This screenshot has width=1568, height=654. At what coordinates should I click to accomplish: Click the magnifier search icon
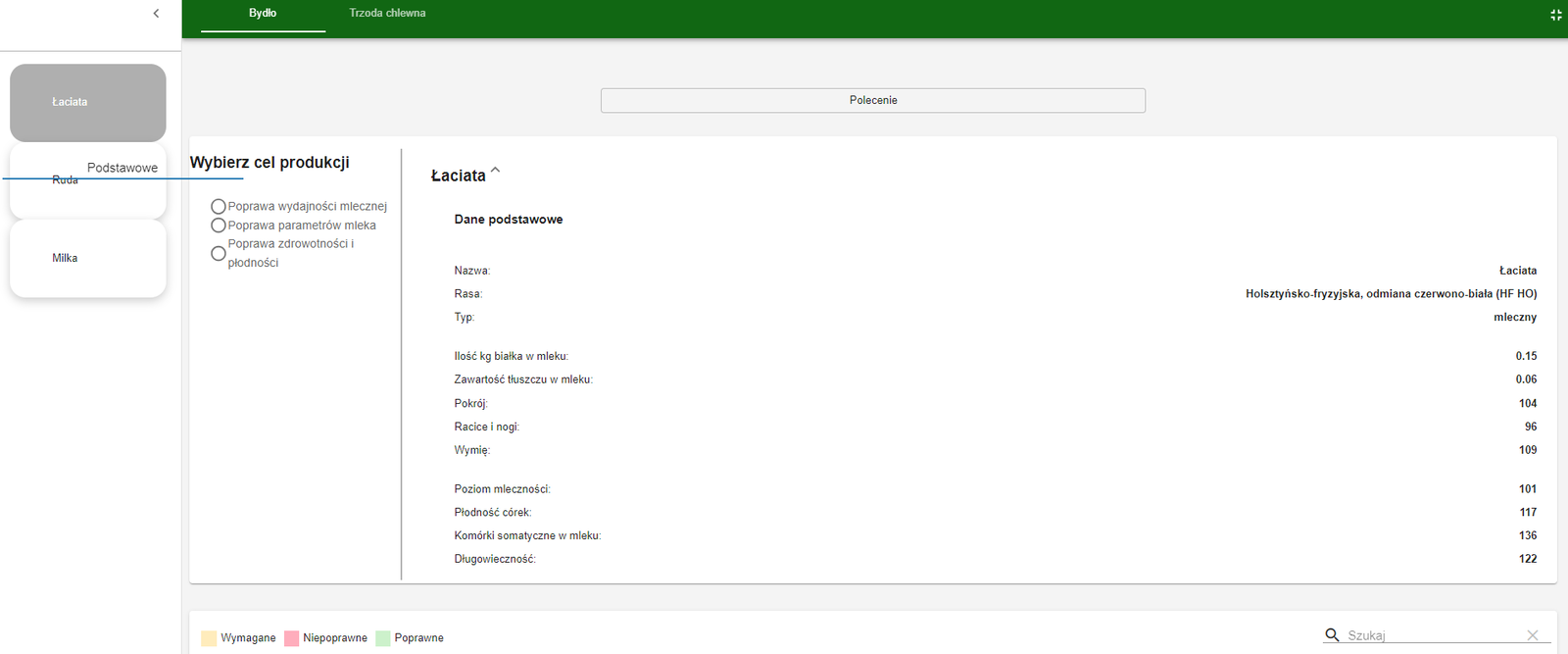(1332, 635)
